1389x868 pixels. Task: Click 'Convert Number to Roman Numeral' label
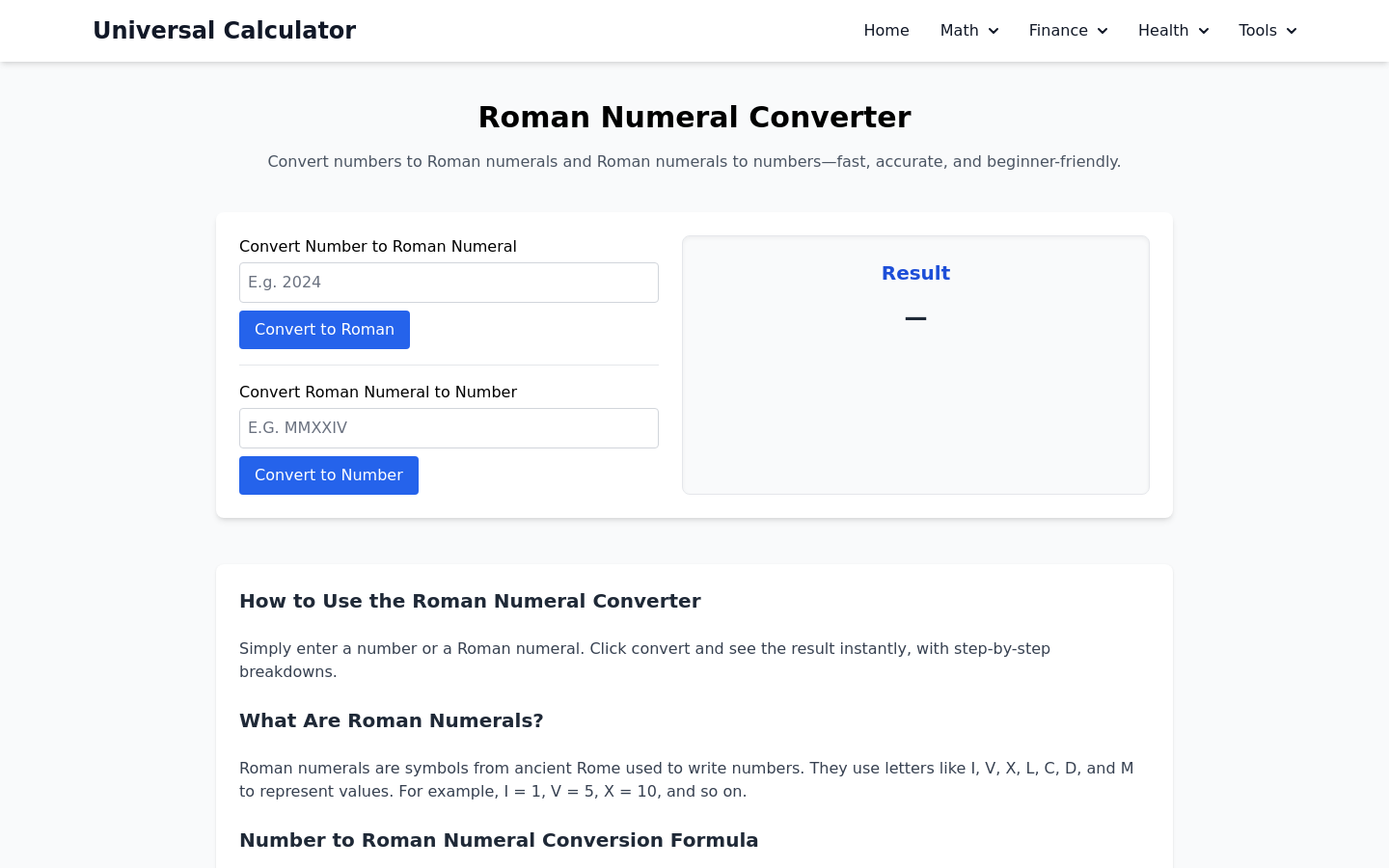click(x=378, y=246)
